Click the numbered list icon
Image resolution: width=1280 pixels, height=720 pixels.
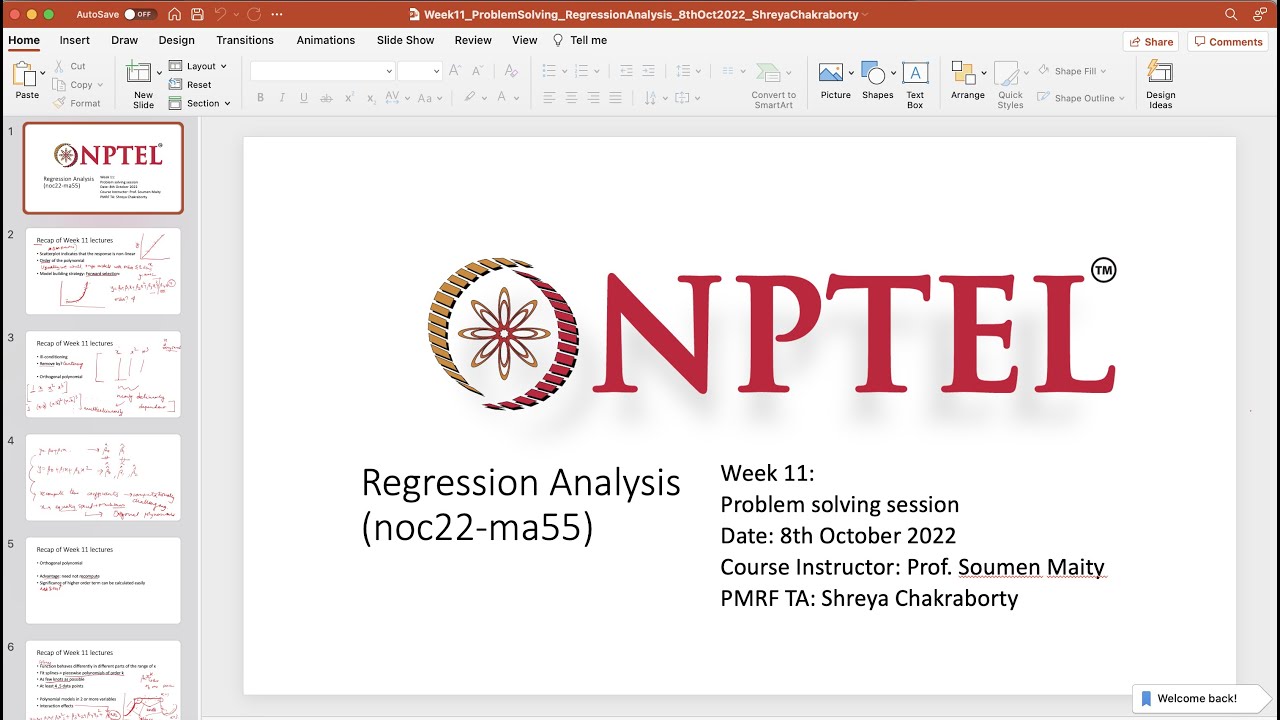(x=579, y=71)
